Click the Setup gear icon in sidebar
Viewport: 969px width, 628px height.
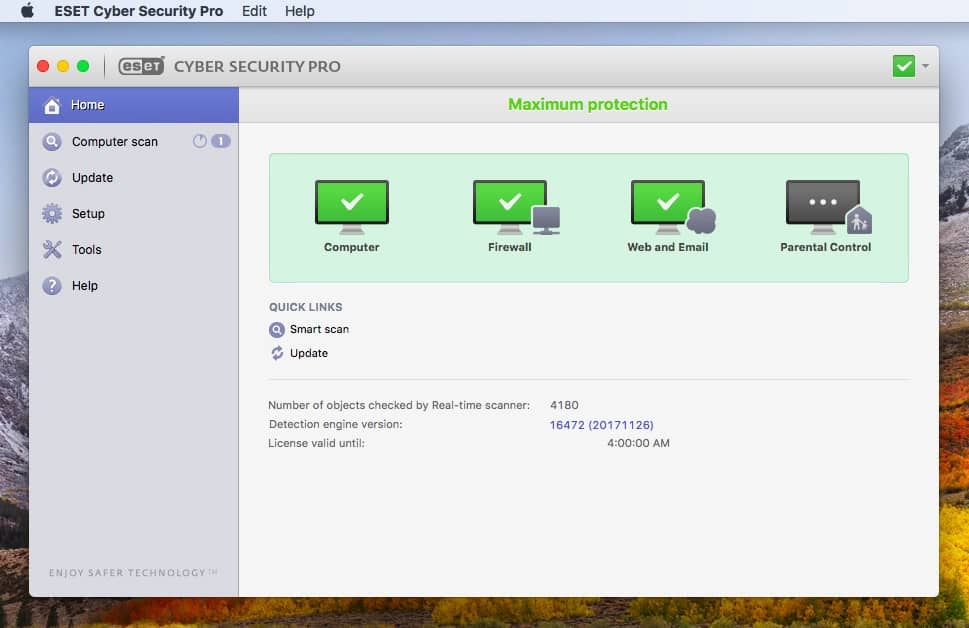[x=52, y=213]
